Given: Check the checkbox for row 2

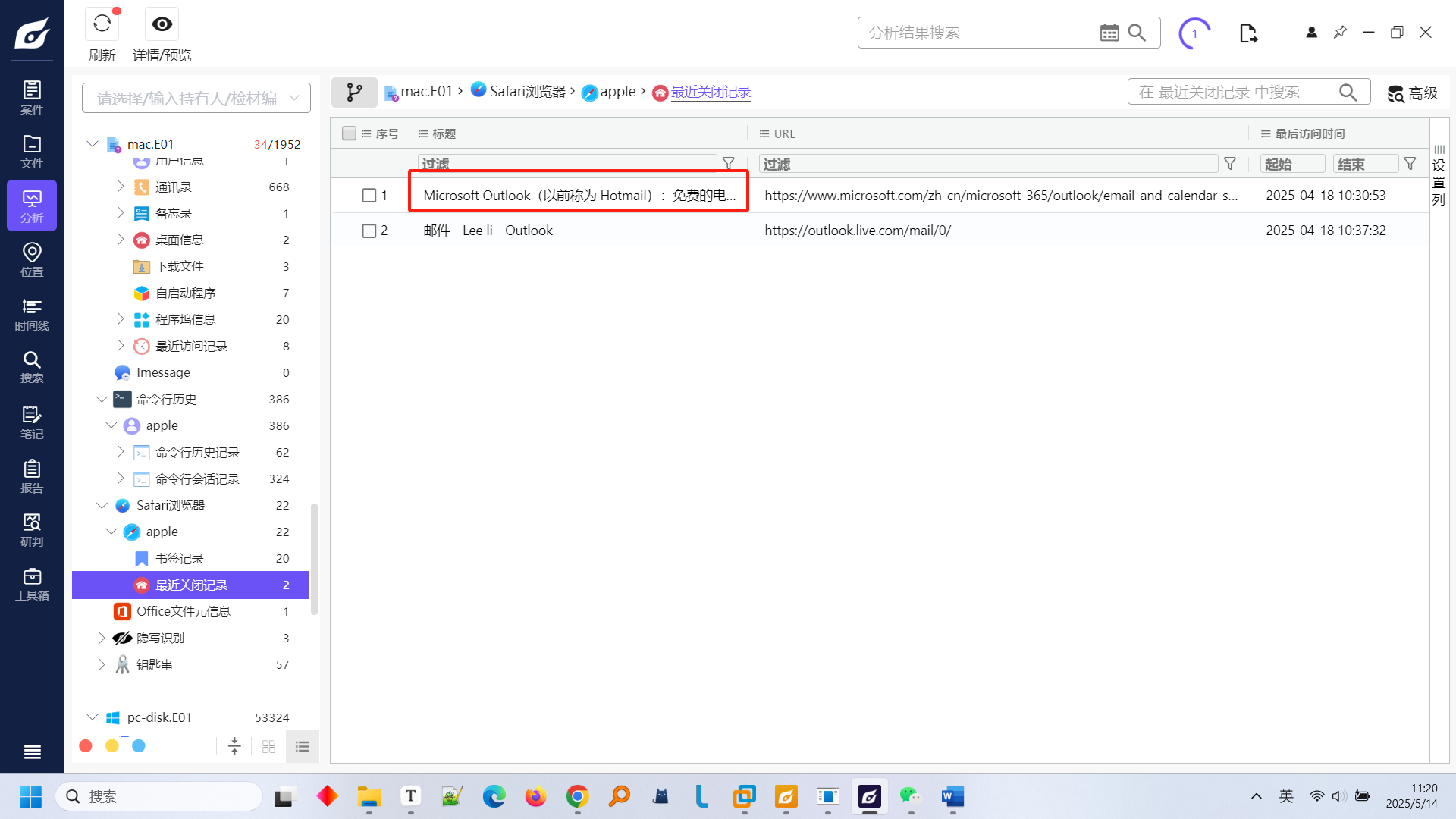Looking at the screenshot, I should point(369,231).
